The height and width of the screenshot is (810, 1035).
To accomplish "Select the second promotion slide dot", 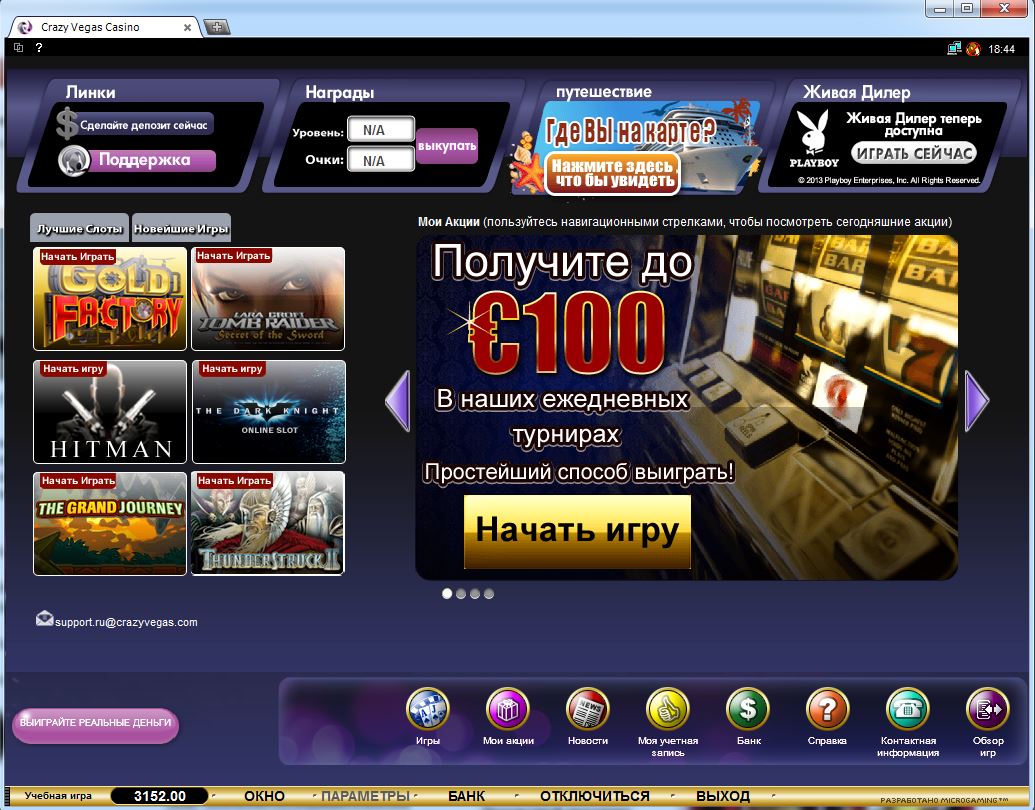I will pyautogui.click(x=461, y=593).
